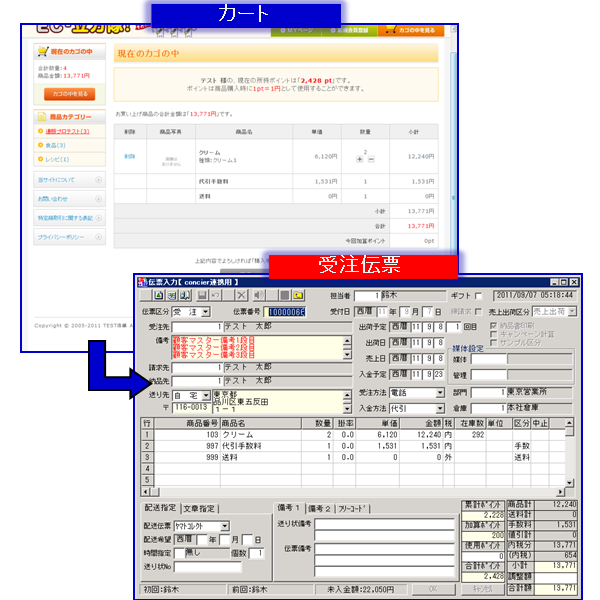Click the キャンセル button in slip window
This screenshot has width=600, height=600.
[483, 589]
